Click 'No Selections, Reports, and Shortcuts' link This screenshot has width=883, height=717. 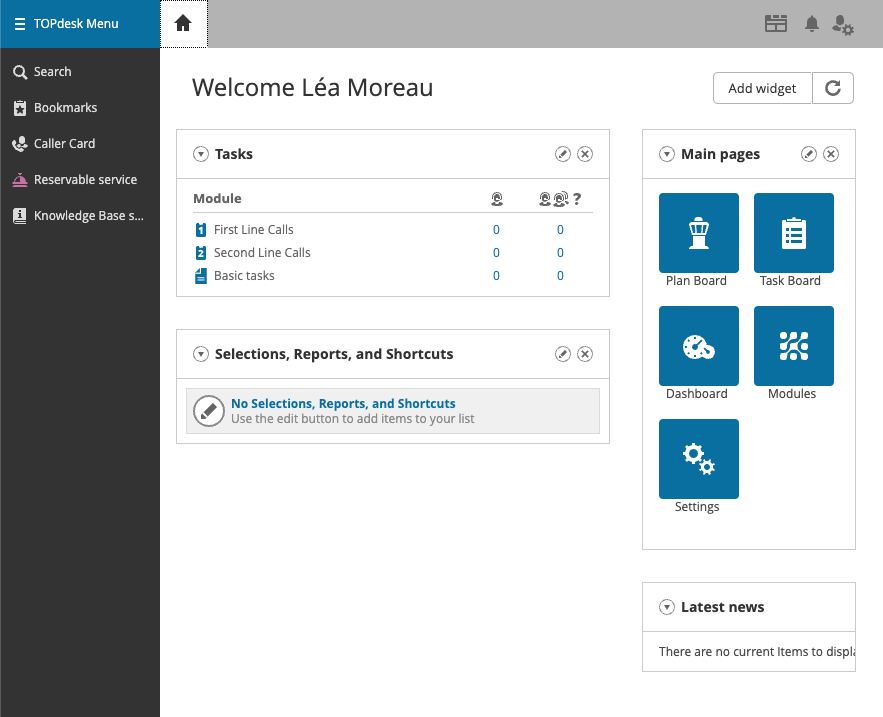tap(343, 404)
